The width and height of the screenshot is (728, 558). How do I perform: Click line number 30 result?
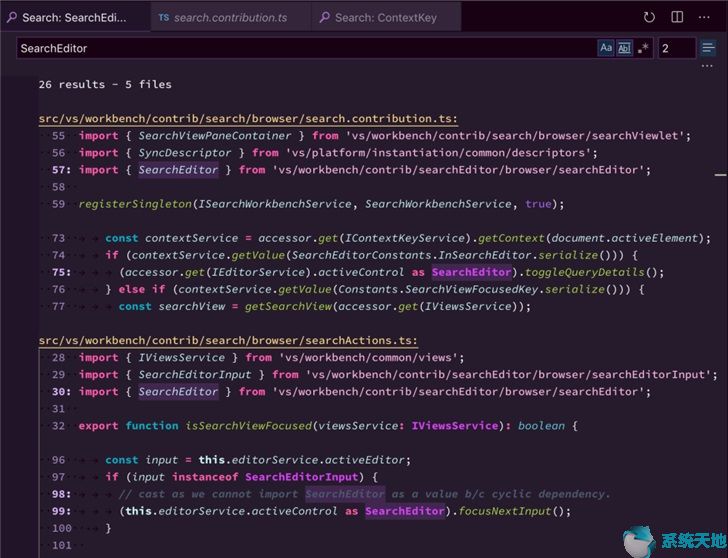pos(61,392)
